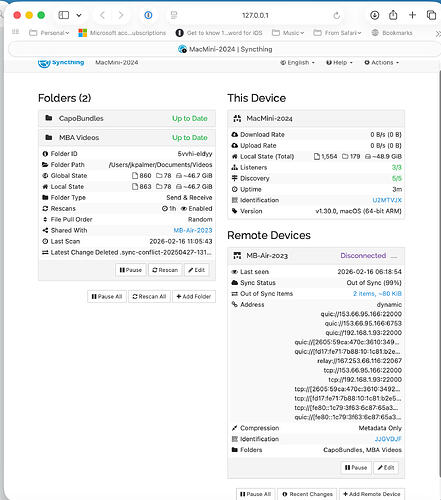Open Recent Changes
The height and width of the screenshot is (500, 441).
pos(307,494)
